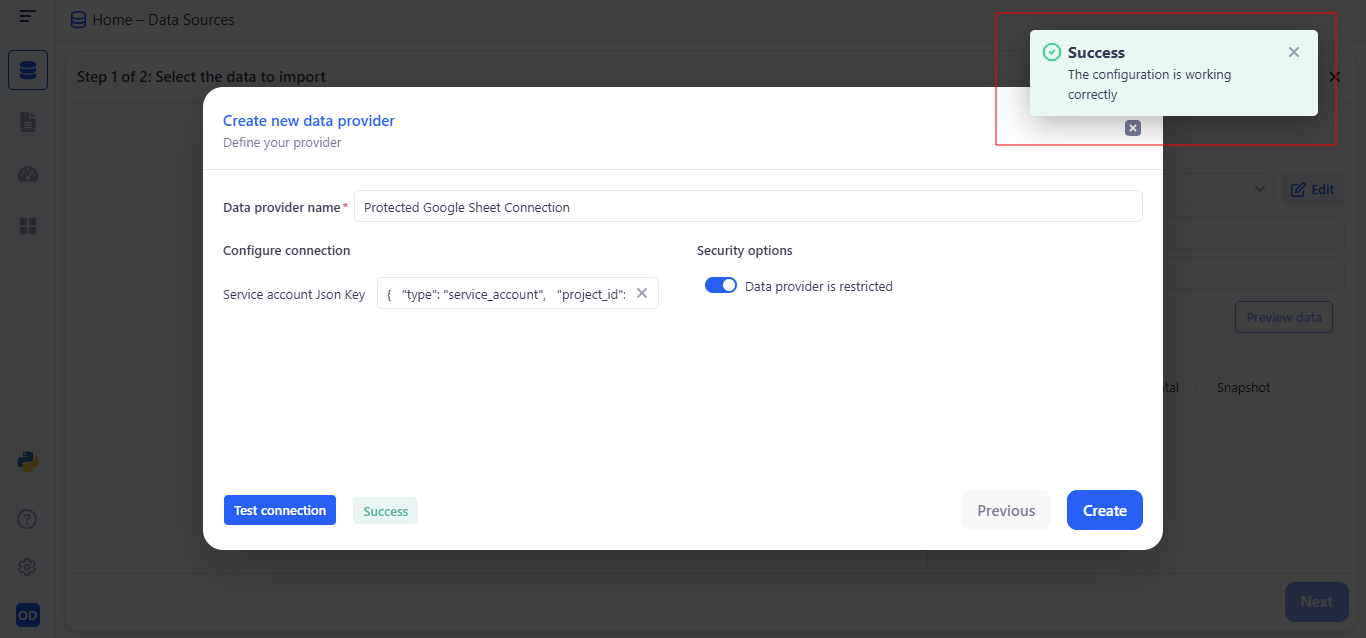Viewport: 1366px width, 638px height.
Task: Click the OD user avatar
Action: tap(28, 615)
